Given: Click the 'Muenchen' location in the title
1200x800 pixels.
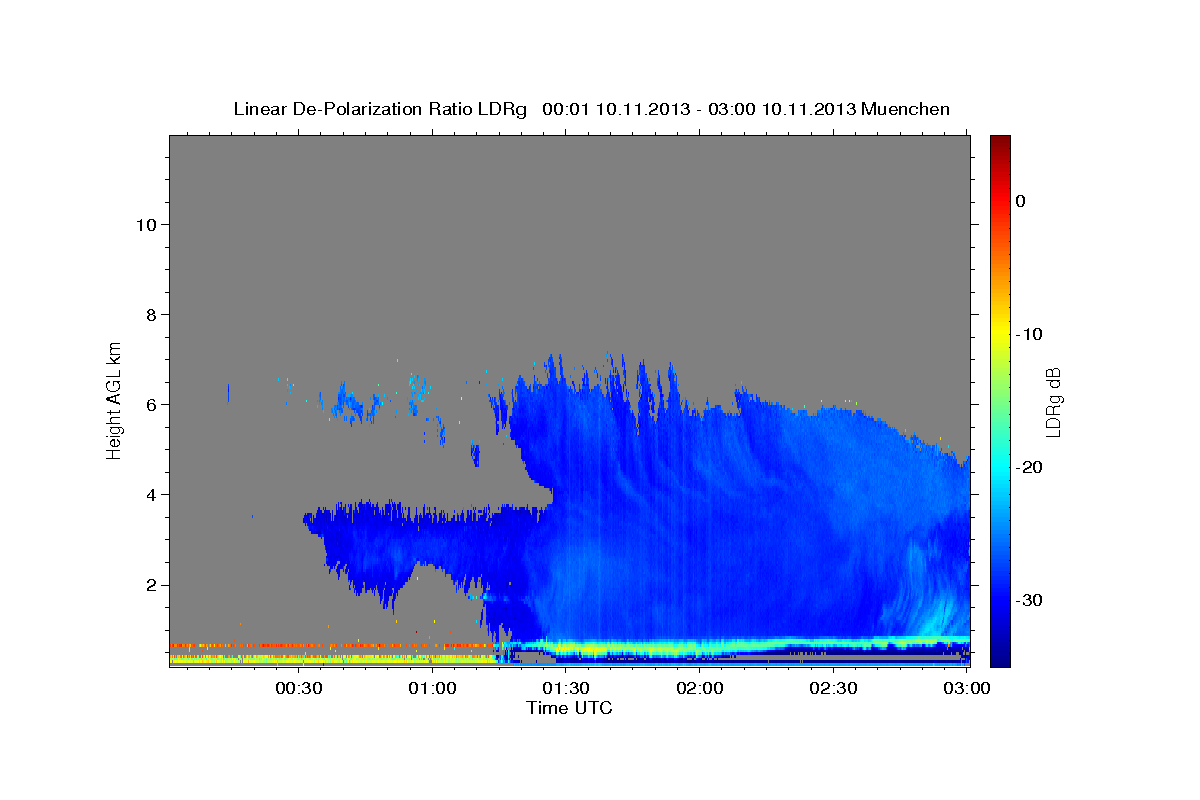Looking at the screenshot, I should pyautogui.click(x=906, y=108).
